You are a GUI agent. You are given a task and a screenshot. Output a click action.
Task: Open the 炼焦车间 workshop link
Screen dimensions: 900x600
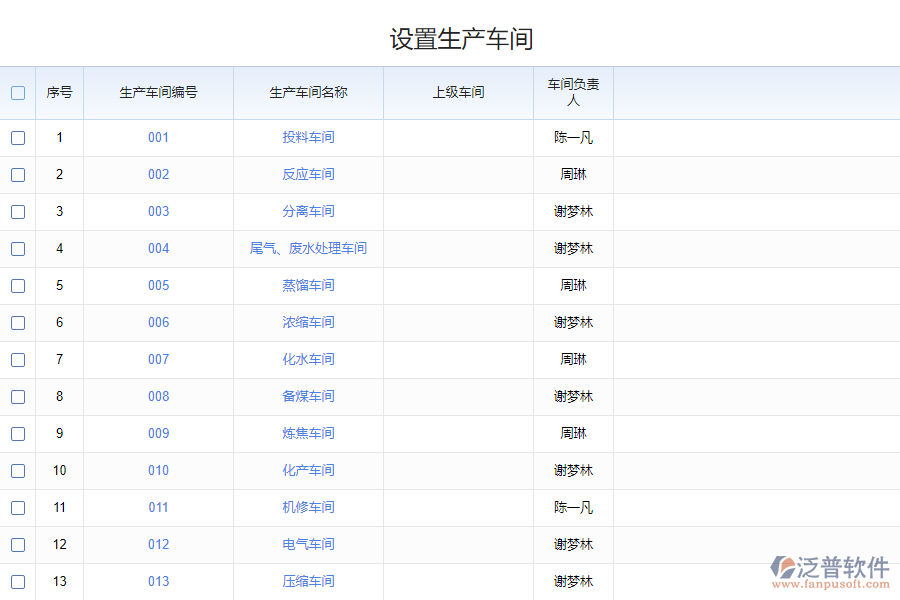pyautogui.click(x=308, y=434)
